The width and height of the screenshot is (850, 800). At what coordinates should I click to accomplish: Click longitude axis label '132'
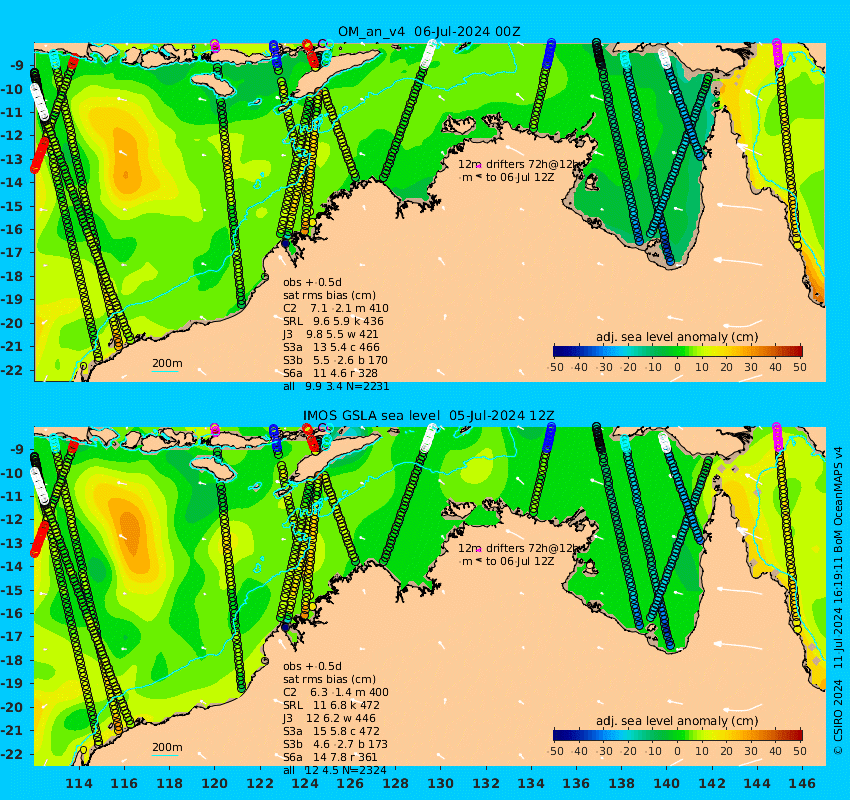(x=486, y=784)
